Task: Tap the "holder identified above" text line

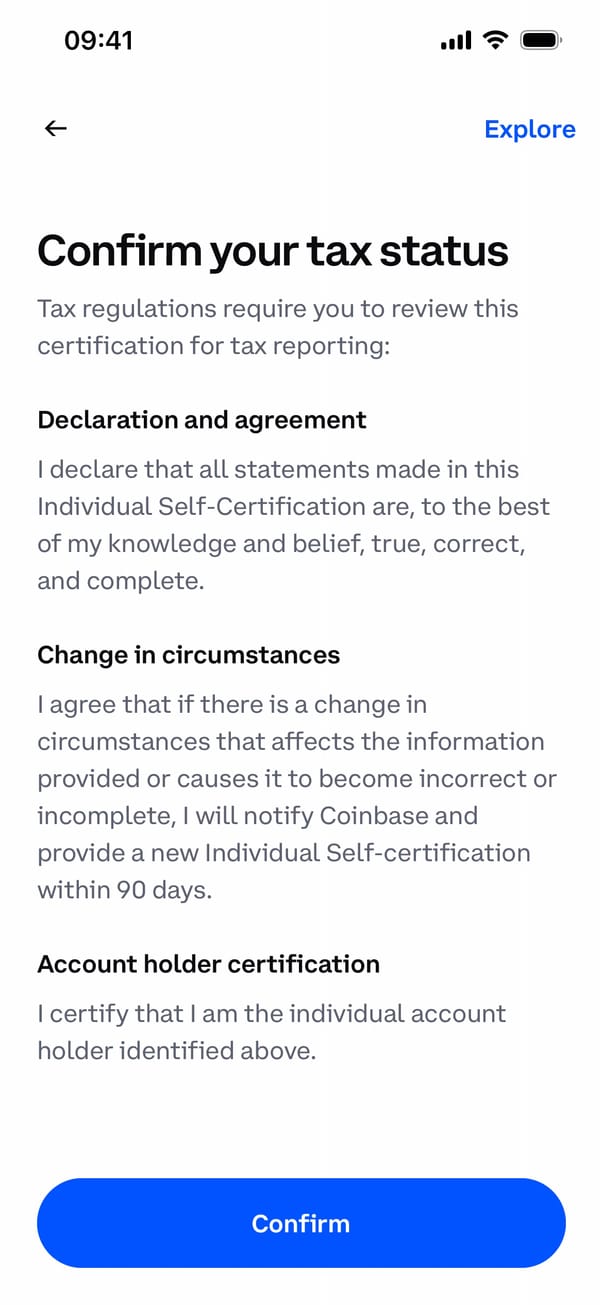Action: (177, 1051)
